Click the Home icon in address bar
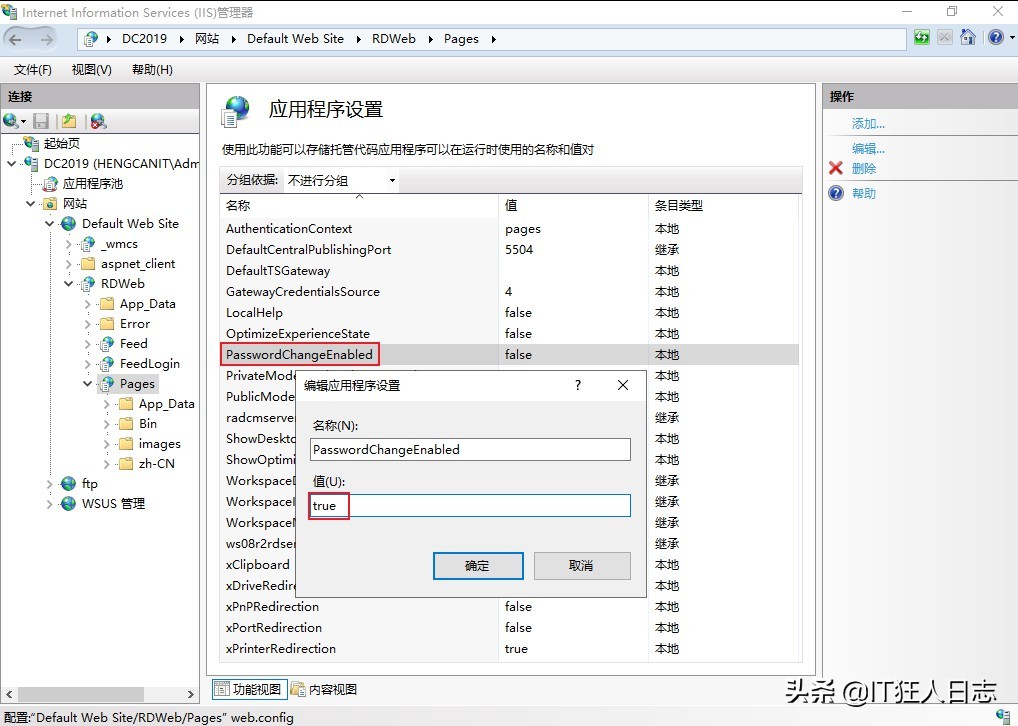Screen dimensions: 1018x726 [967, 38]
